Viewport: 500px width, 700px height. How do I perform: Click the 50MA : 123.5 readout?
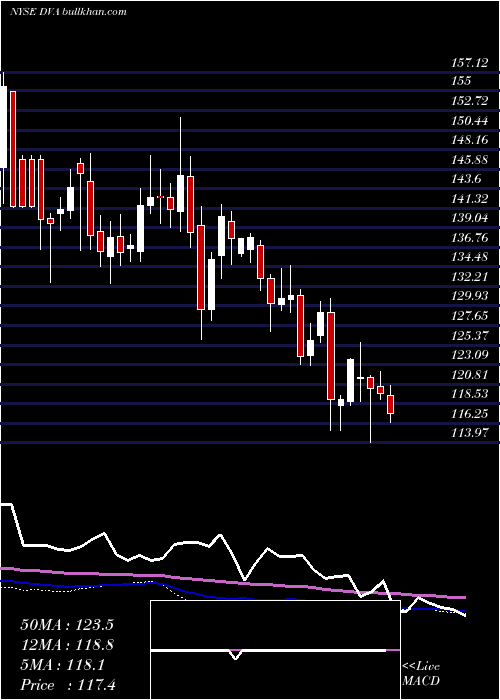[x=67, y=624]
